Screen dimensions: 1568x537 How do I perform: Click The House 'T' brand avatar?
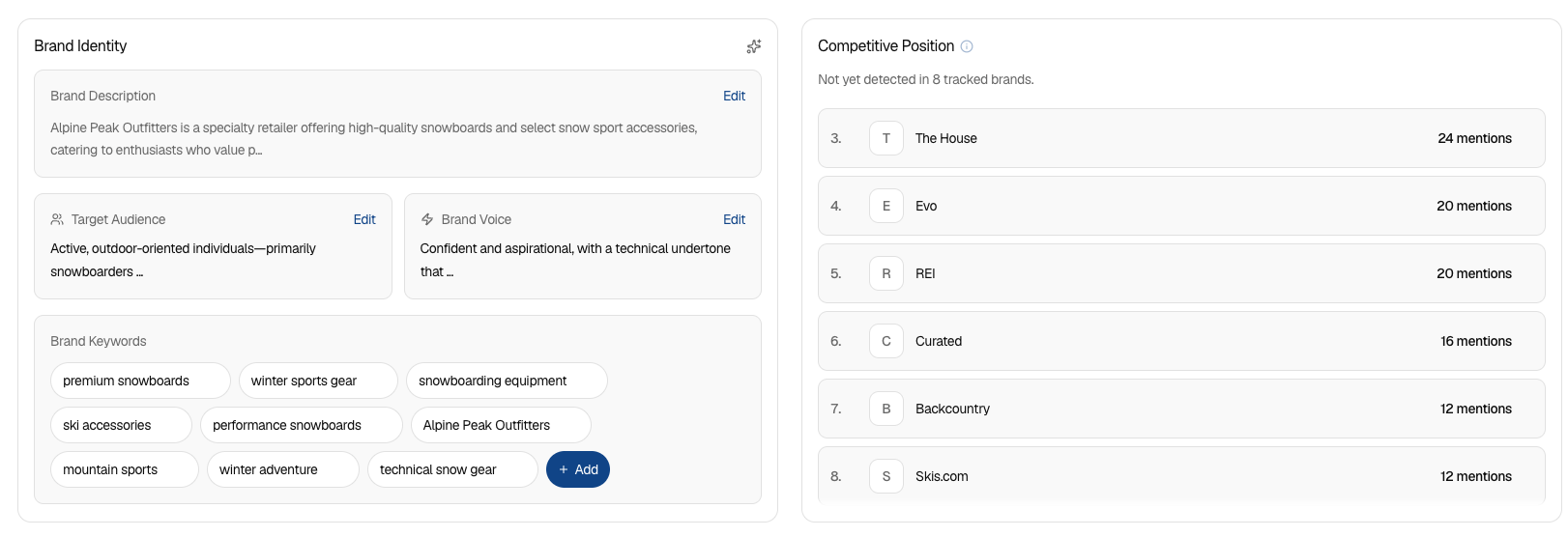click(886, 138)
